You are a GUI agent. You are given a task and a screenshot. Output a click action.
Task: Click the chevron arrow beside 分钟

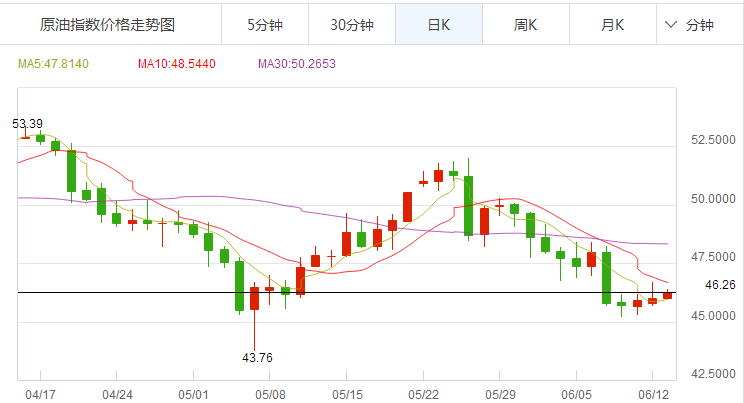[670, 24]
